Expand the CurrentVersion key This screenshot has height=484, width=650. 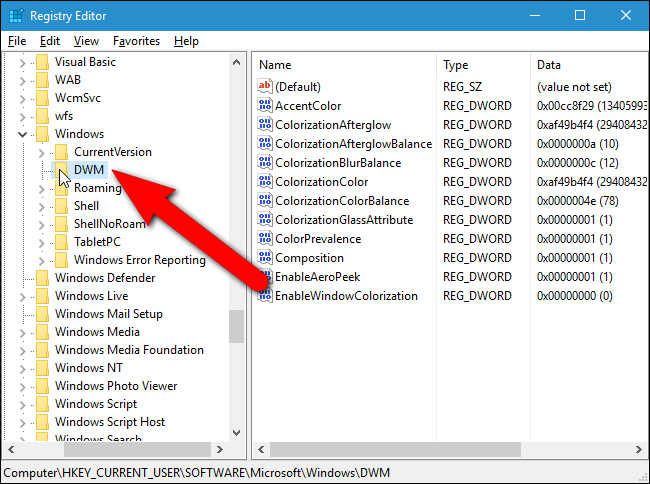(x=41, y=153)
